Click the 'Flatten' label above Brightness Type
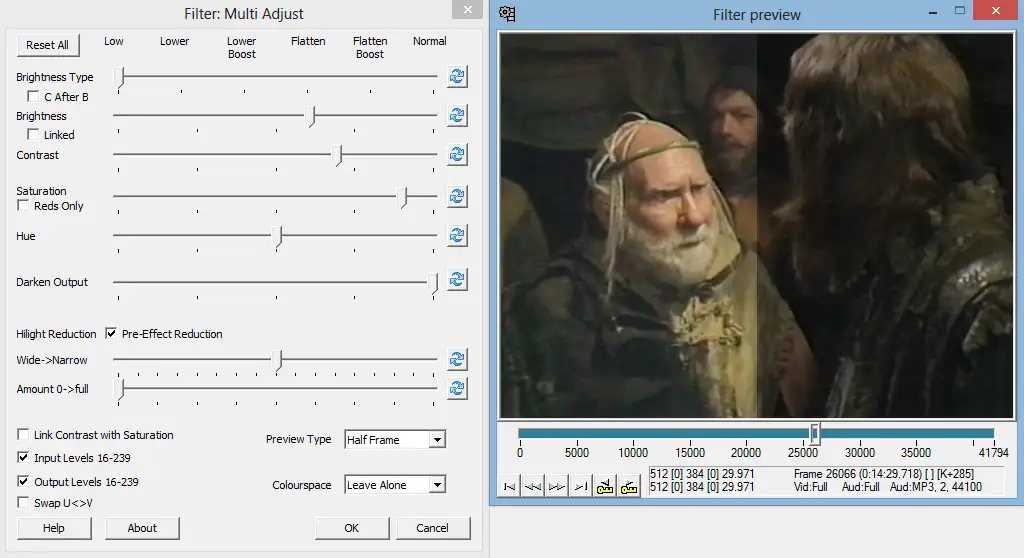Screen dimensions: 1024x558 point(308,41)
